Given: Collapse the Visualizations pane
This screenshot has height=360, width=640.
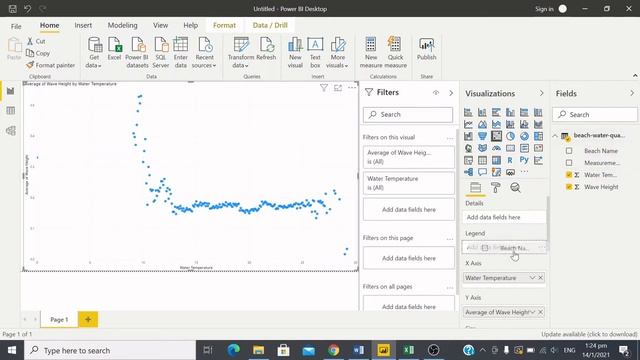Looking at the screenshot, I should click(x=542, y=93).
